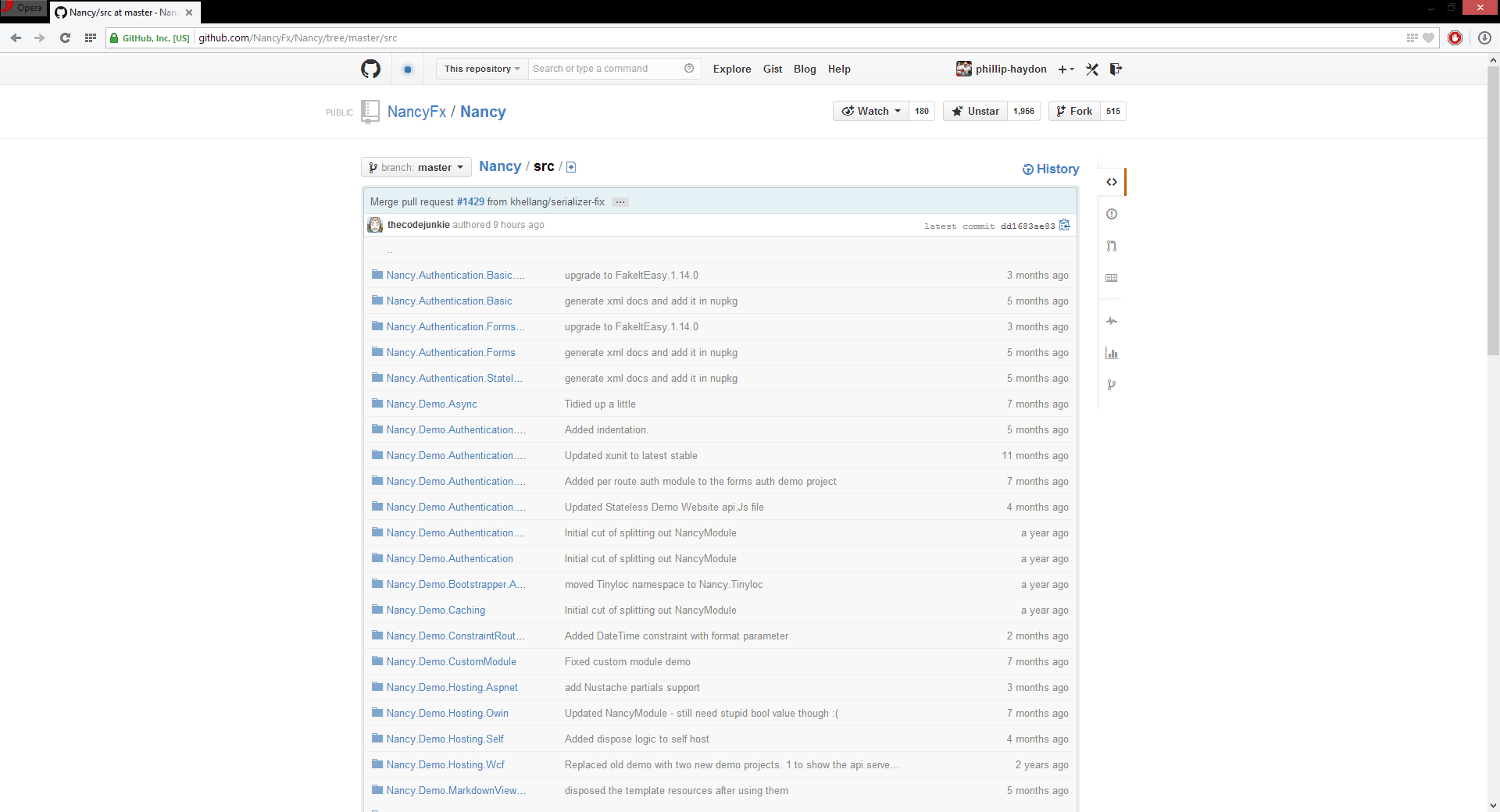Open account settings tools icon
The height and width of the screenshot is (812, 1500).
(x=1091, y=69)
